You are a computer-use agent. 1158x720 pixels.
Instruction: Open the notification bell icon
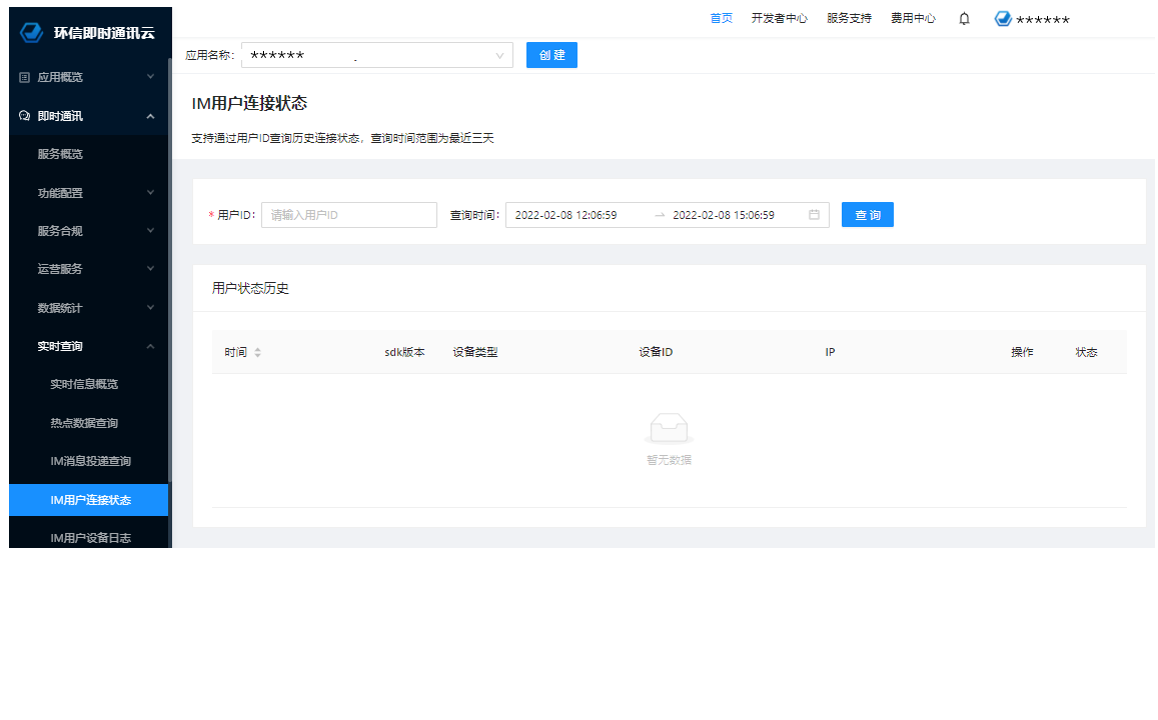point(964,18)
